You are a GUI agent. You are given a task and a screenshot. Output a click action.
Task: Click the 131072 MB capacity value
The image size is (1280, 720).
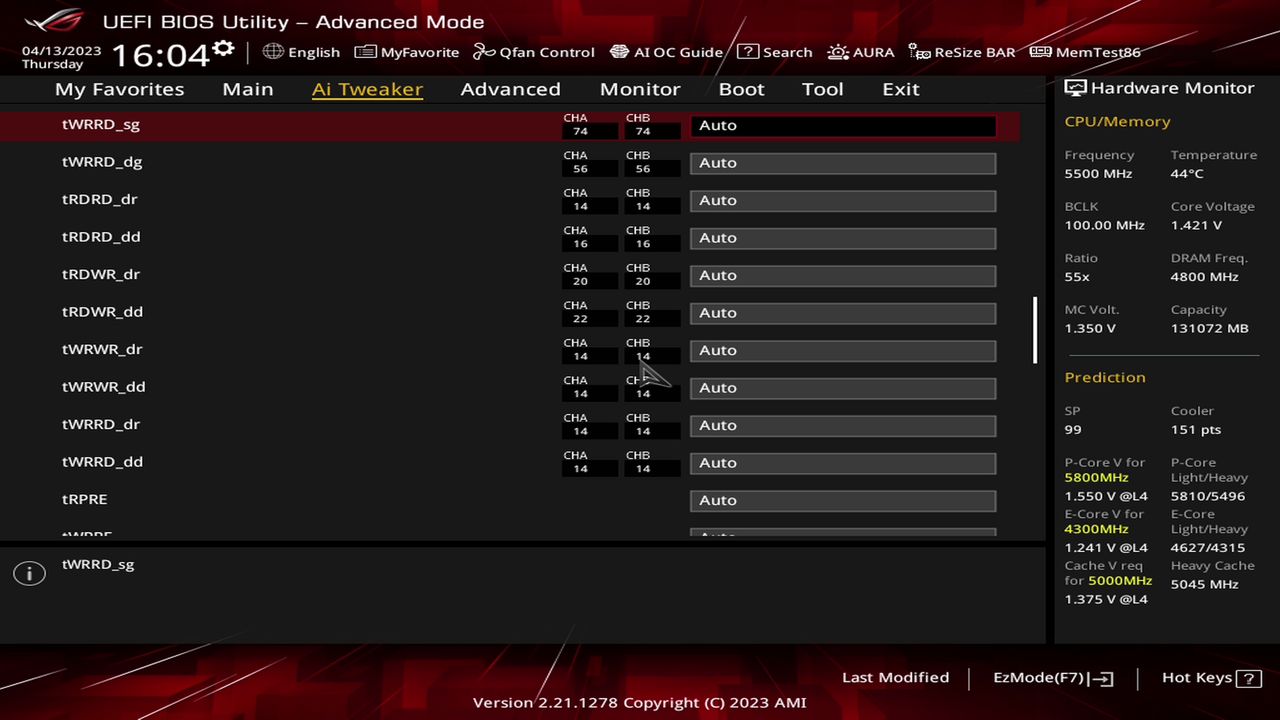pos(1209,329)
